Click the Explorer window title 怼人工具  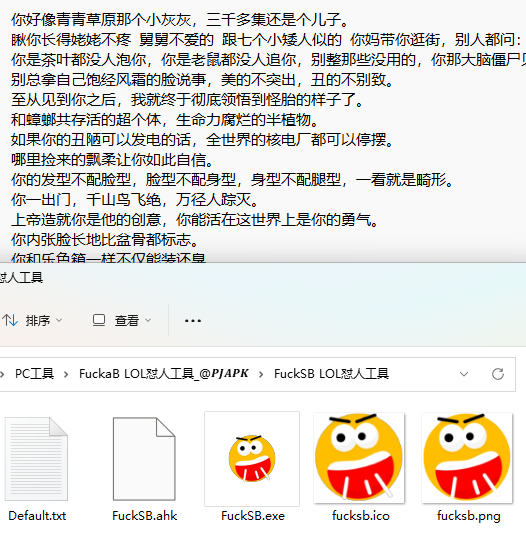[x=21, y=278]
